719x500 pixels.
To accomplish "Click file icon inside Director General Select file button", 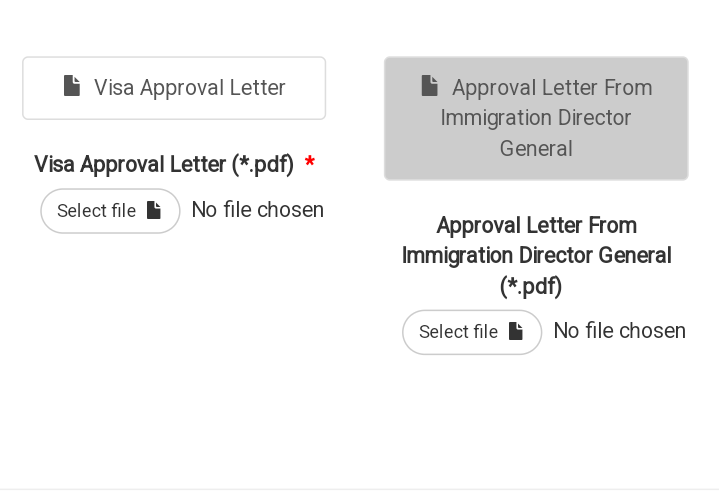I will click(x=516, y=331).
